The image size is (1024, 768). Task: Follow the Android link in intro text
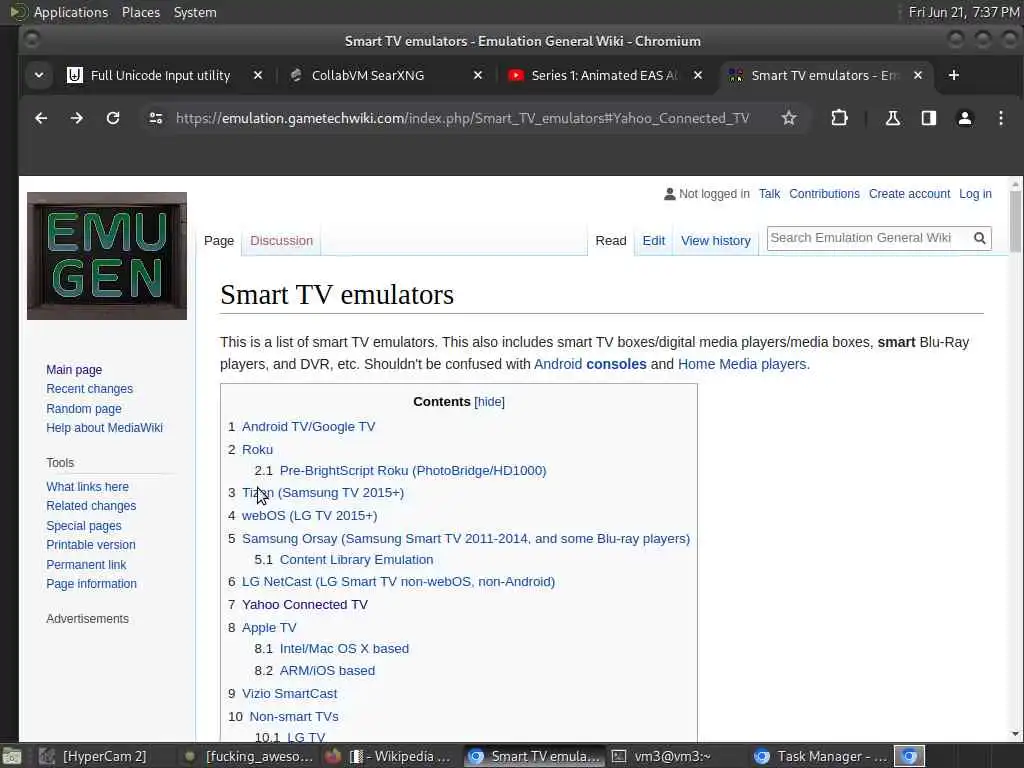pyautogui.click(x=558, y=364)
